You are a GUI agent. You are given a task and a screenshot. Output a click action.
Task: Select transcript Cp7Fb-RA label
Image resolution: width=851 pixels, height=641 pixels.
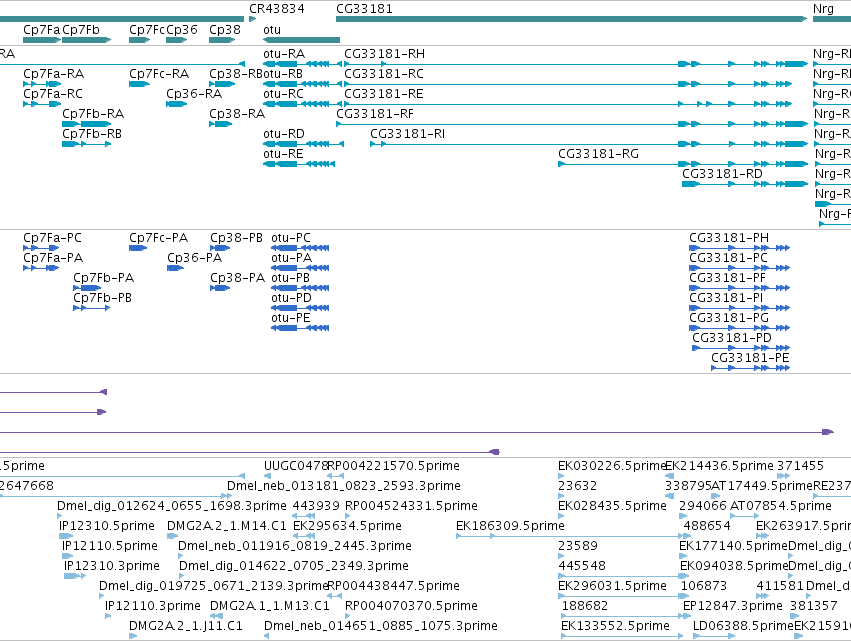tap(93, 114)
